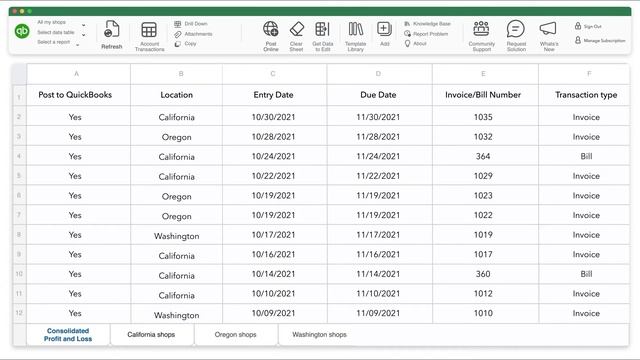Click due date 11/24/2021 cell
This screenshot has height=360, width=640.
(x=379, y=156)
